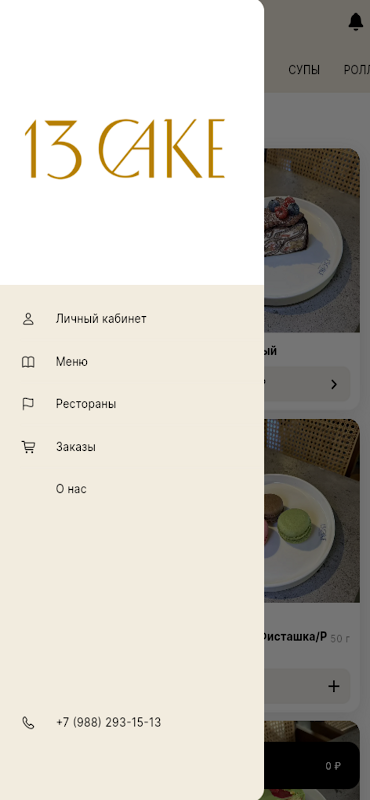Viewport: 370px width, 800px height.
Task: Open notifications via the bell icon
Action: (x=356, y=22)
